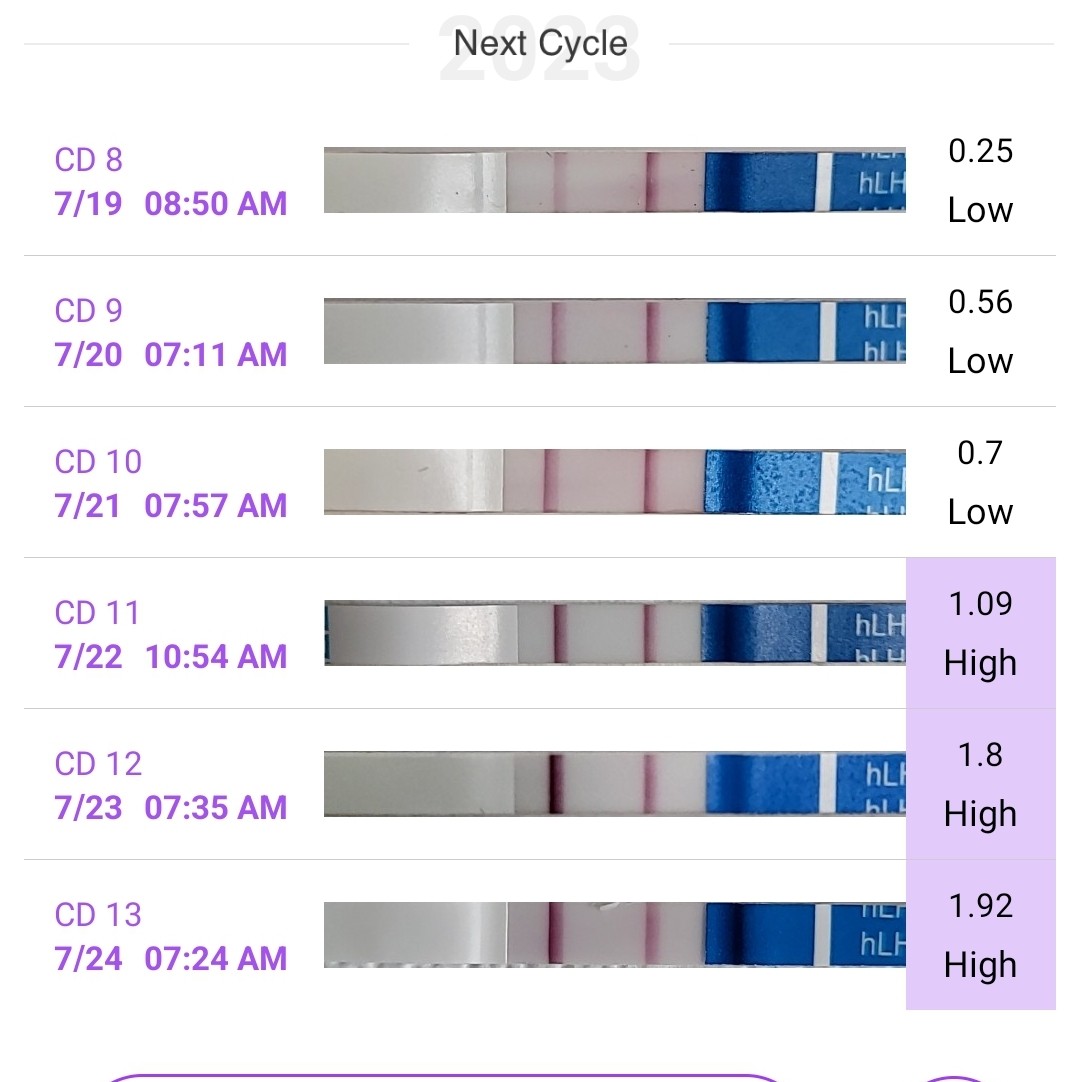Select the 7/24 07:24 AM entry date
The image size is (1080, 1082).
click(x=171, y=959)
